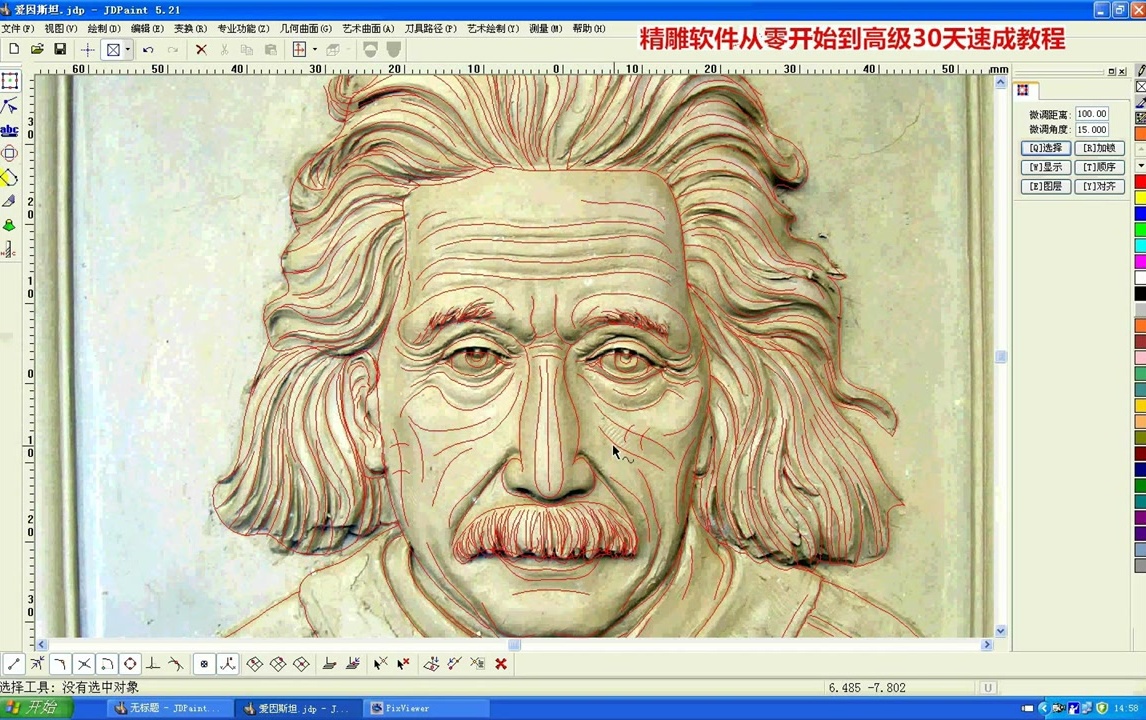Image resolution: width=1146 pixels, height=720 pixels.
Task: Click the red X delete icon in top toolbar
Action: click(x=201, y=49)
